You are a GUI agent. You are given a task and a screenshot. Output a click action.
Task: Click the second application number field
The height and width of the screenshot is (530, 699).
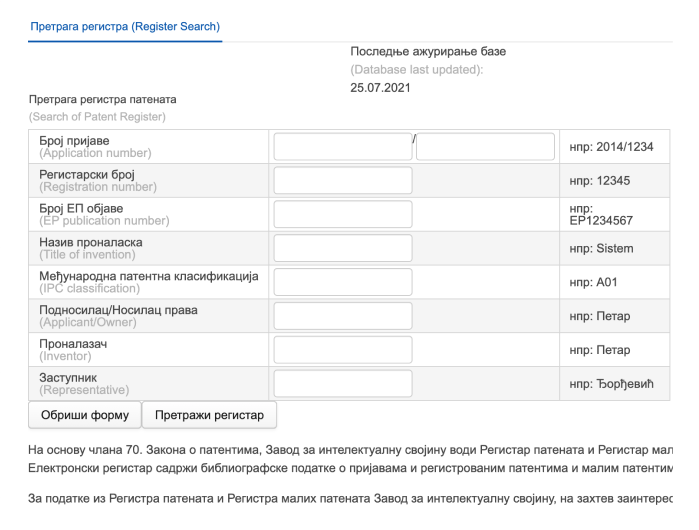click(485, 146)
